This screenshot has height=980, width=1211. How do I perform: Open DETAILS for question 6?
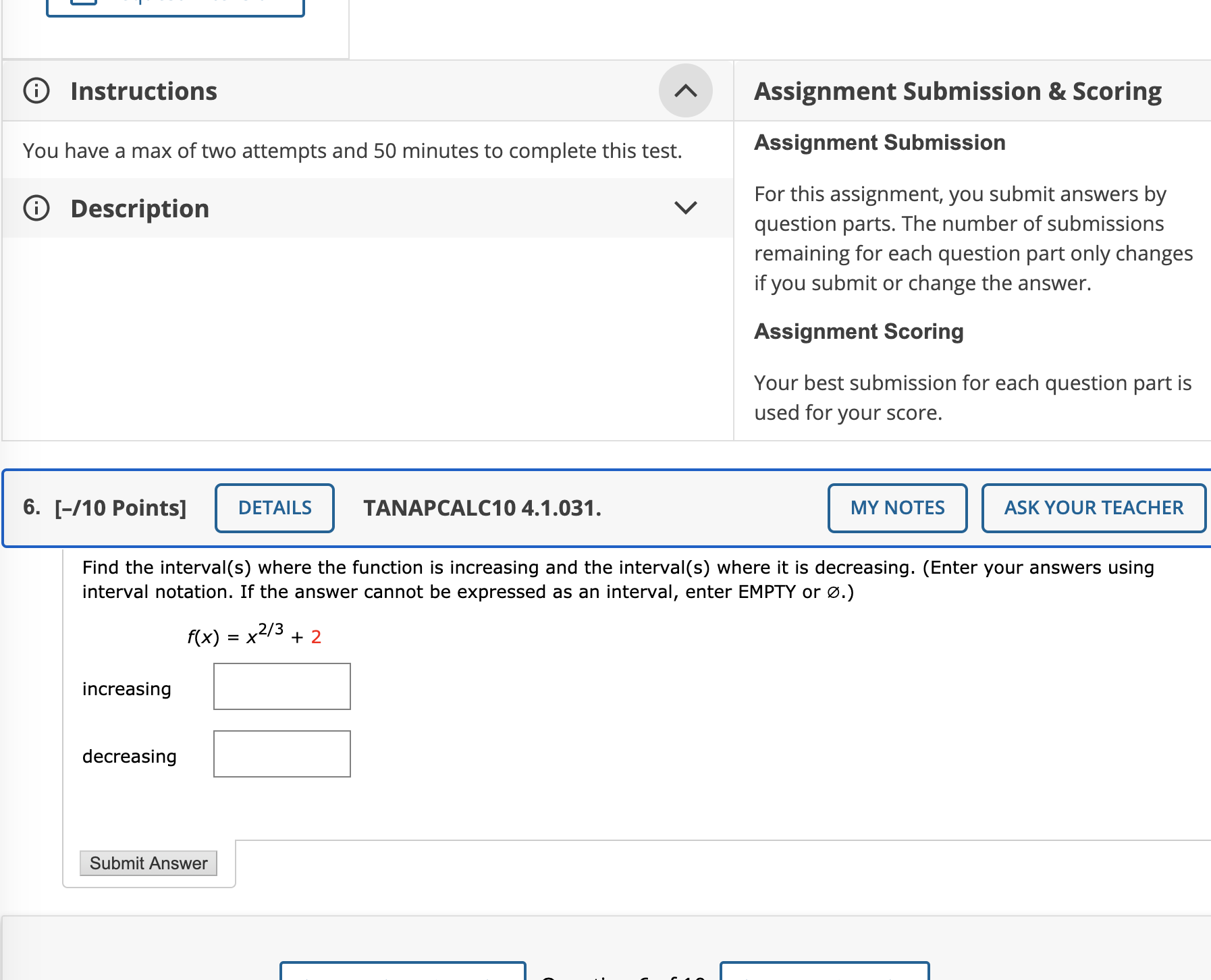[x=273, y=508]
